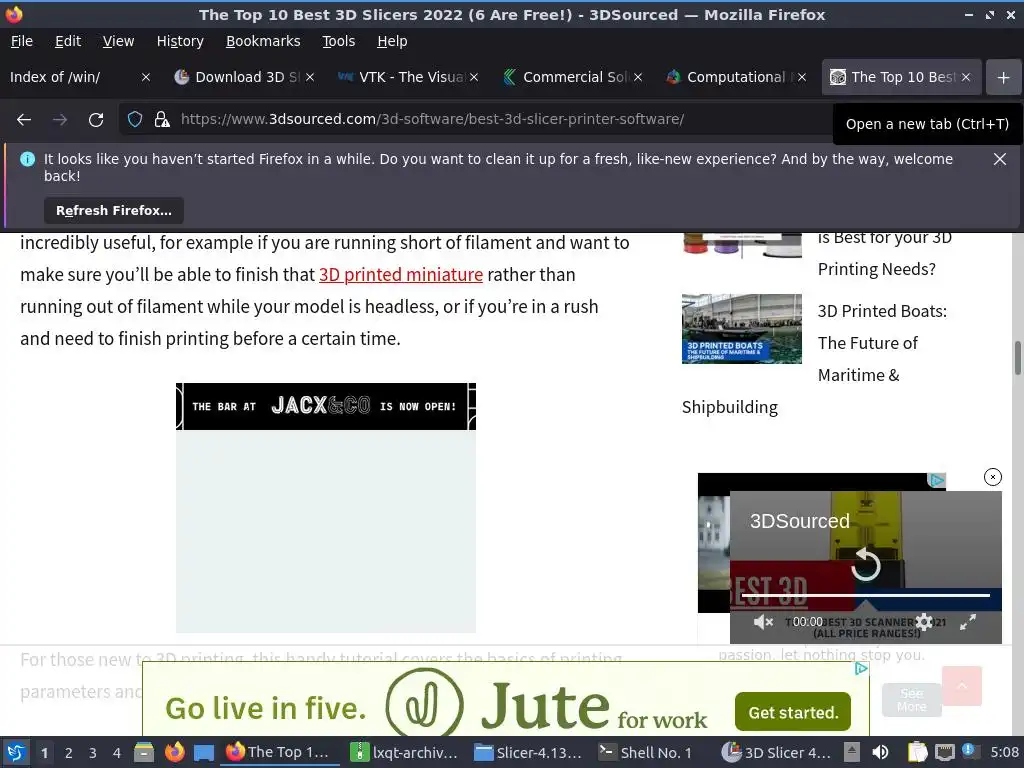Click 'Get started.' on Jute ad
Screen dimensions: 1024x768
793,712
